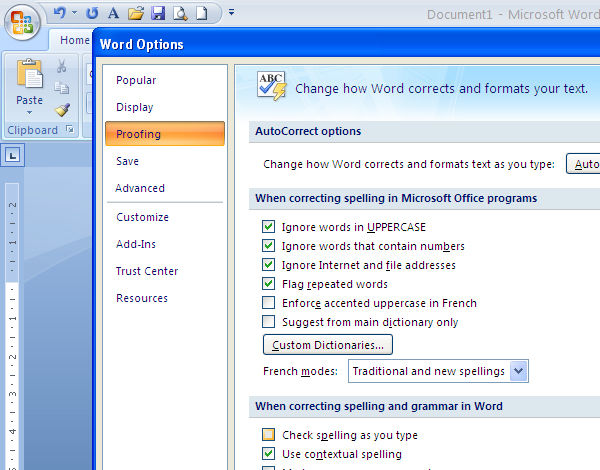Screen dimensions: 600x470
Task: Click the ABC proofing checkmark icon
Action: (x=272, y=86)
